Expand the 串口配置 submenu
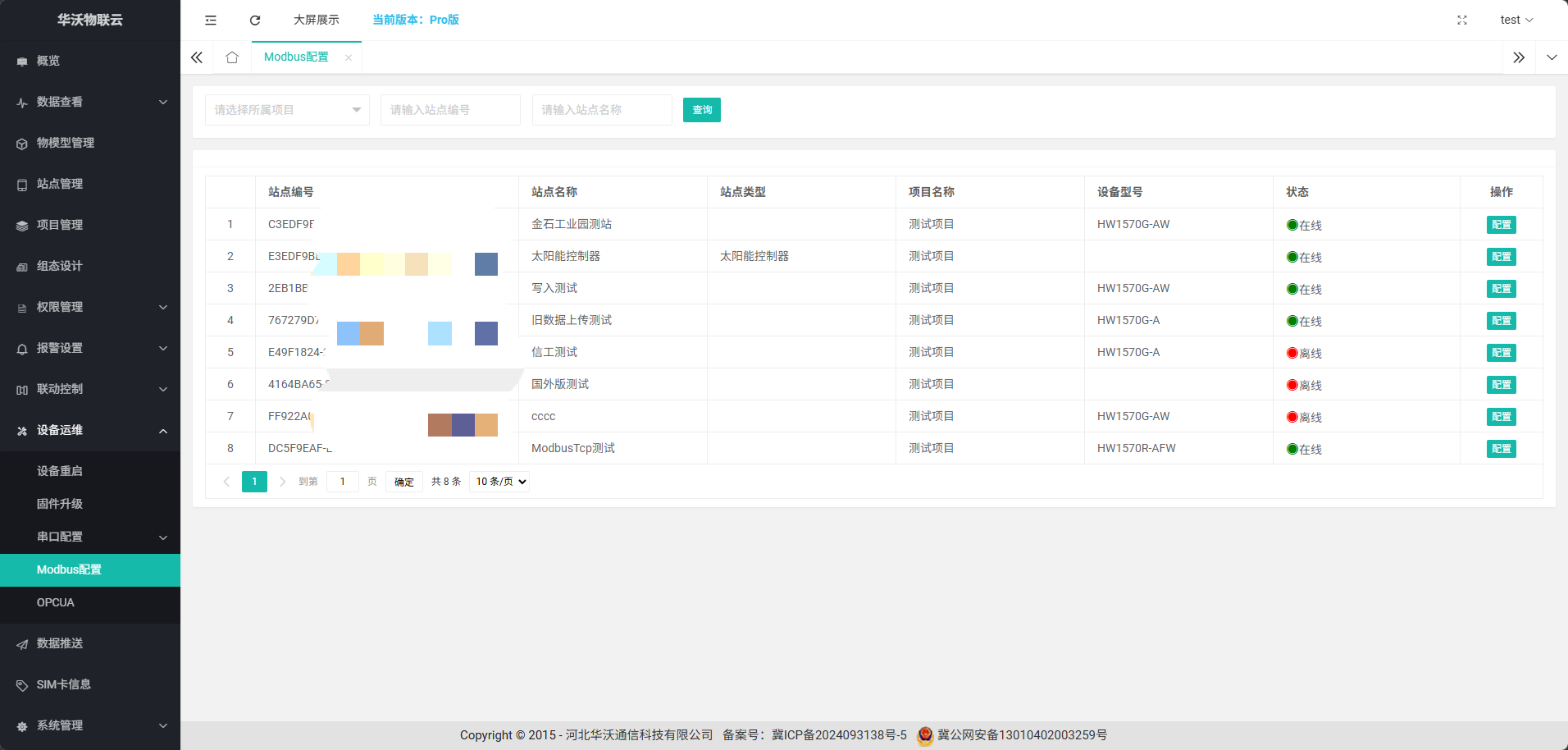 click(x=90, y=537)
